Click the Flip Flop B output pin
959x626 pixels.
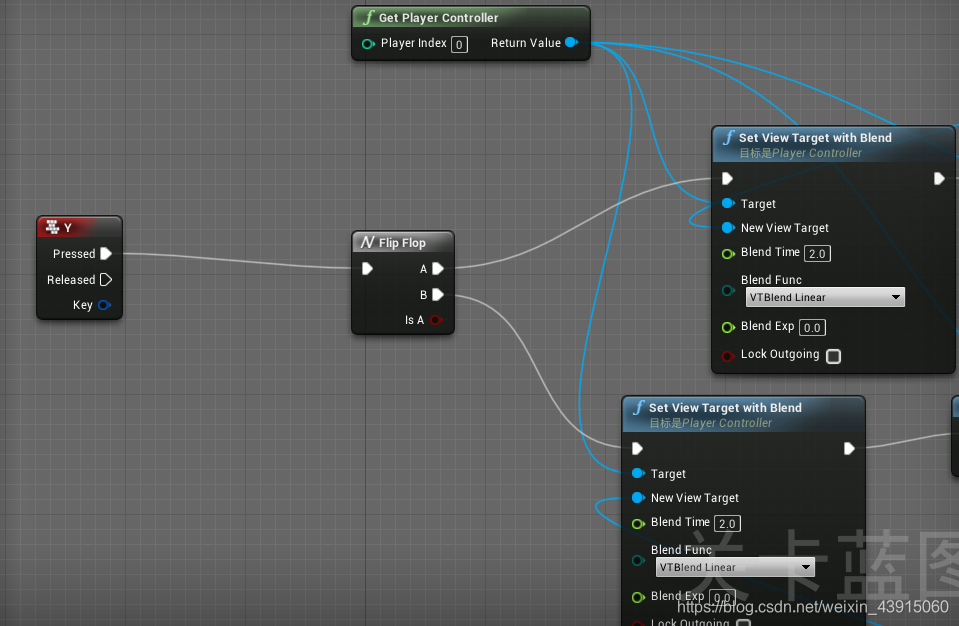click(x=438, y=295)
